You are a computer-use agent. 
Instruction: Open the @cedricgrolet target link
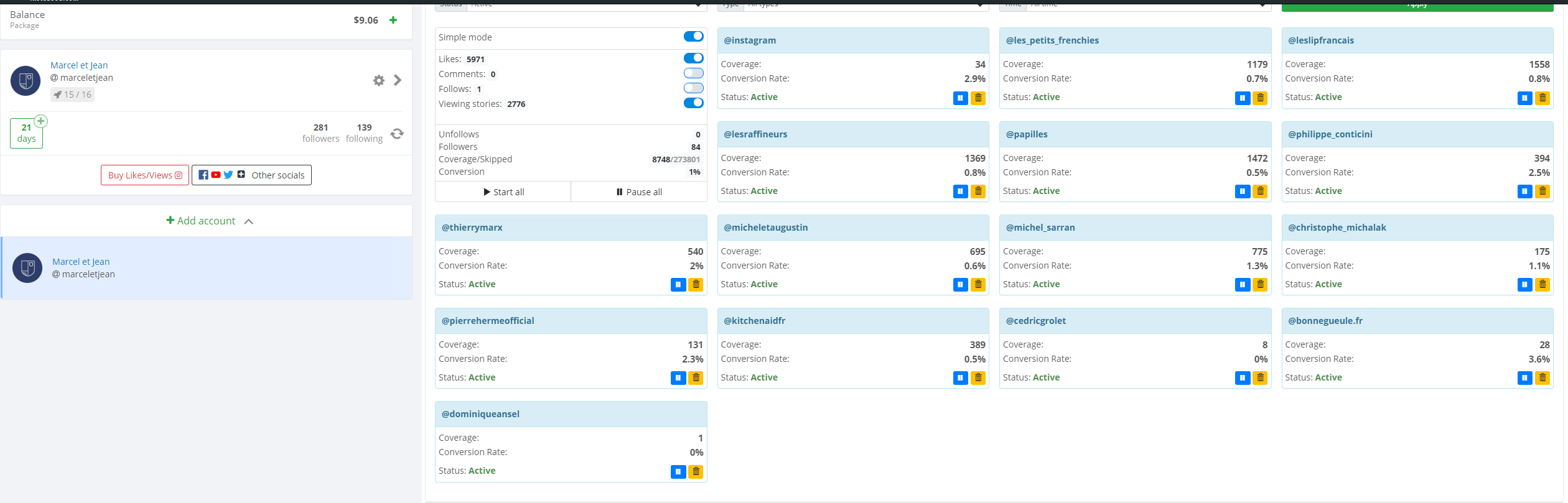[1036, 321]
